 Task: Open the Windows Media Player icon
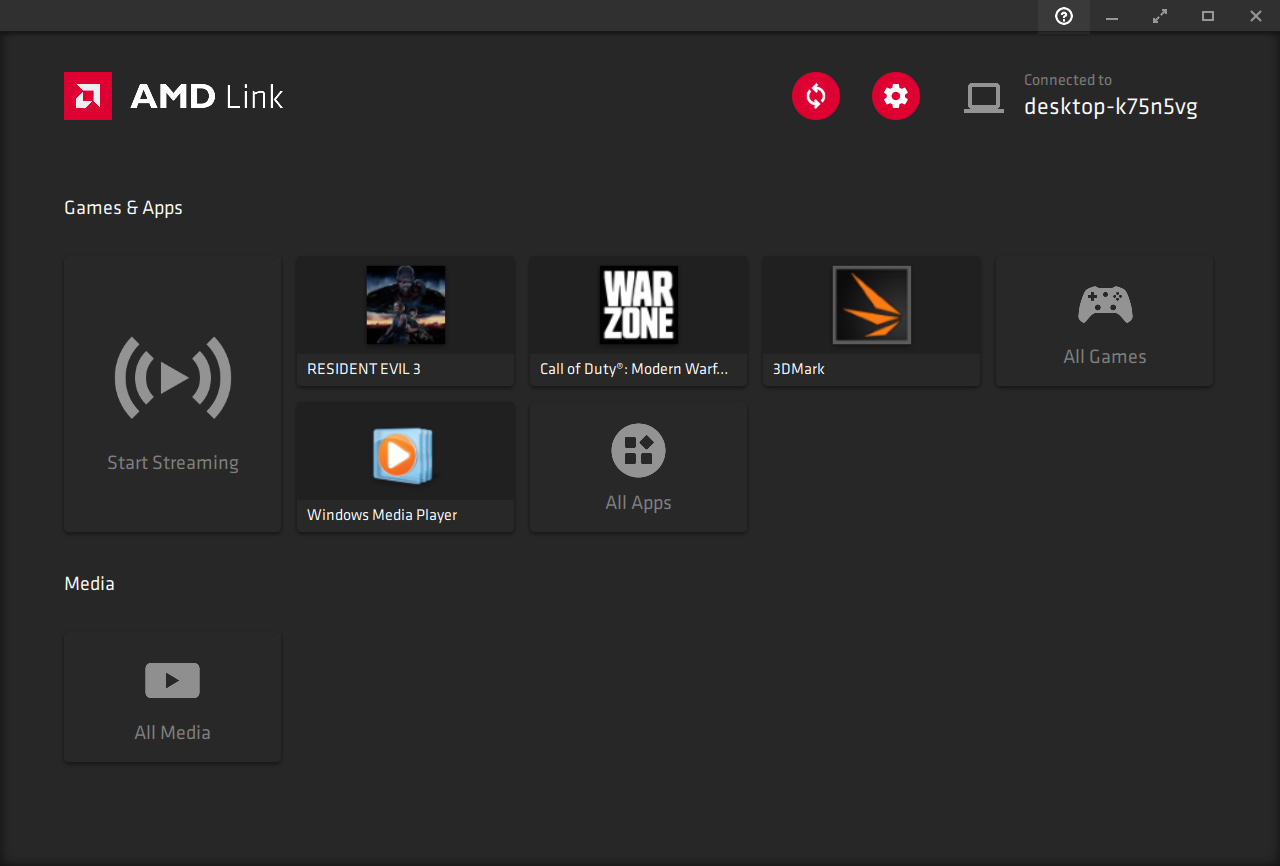pos(404,456)
